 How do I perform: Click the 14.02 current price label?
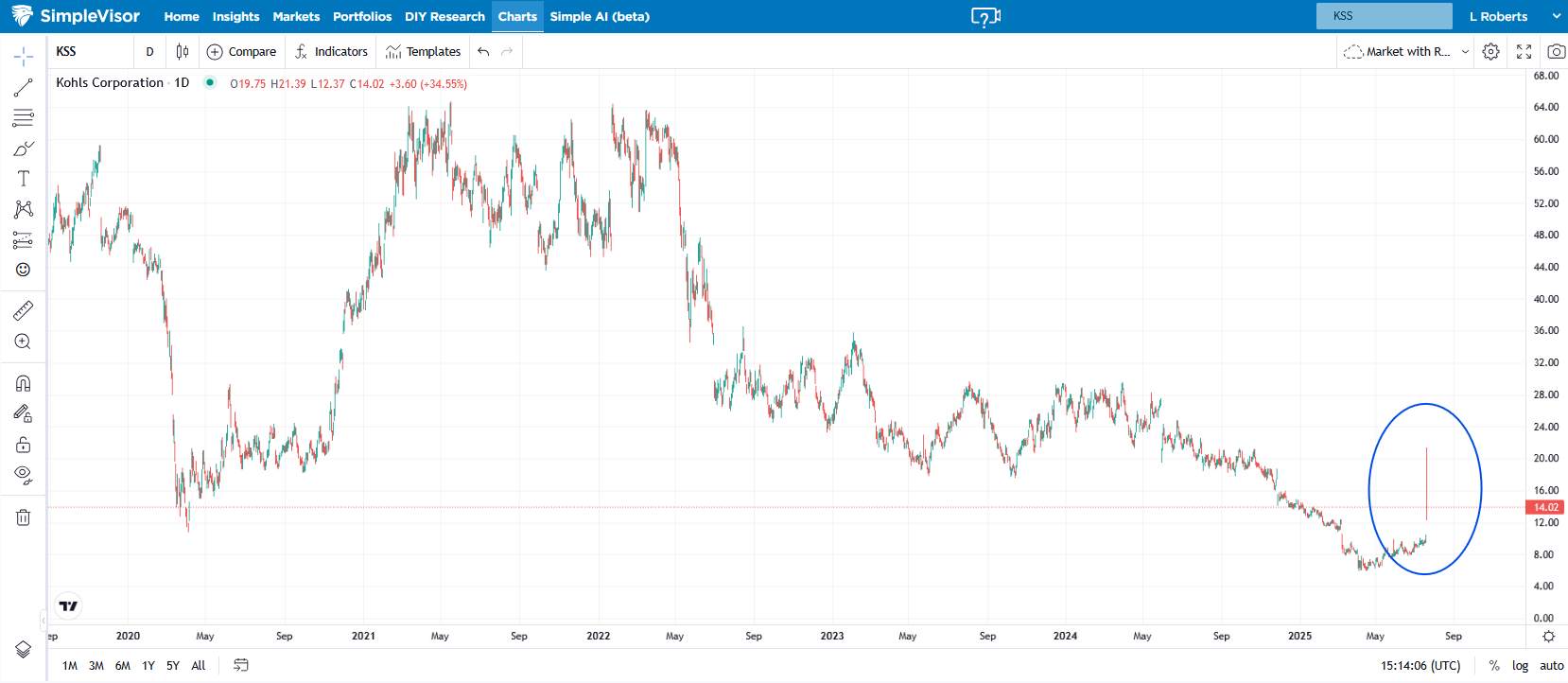tap(1545, 507)
